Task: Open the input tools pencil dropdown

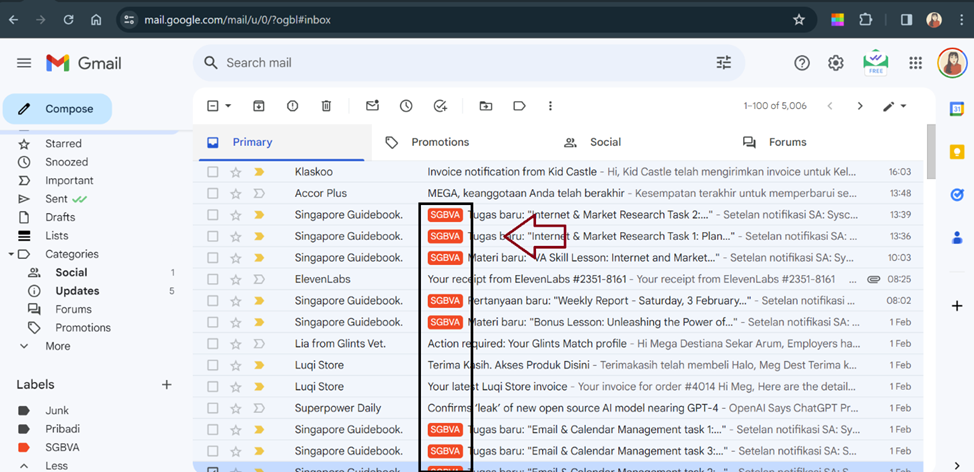Action: pyautogui.click(x=894, y=106)
